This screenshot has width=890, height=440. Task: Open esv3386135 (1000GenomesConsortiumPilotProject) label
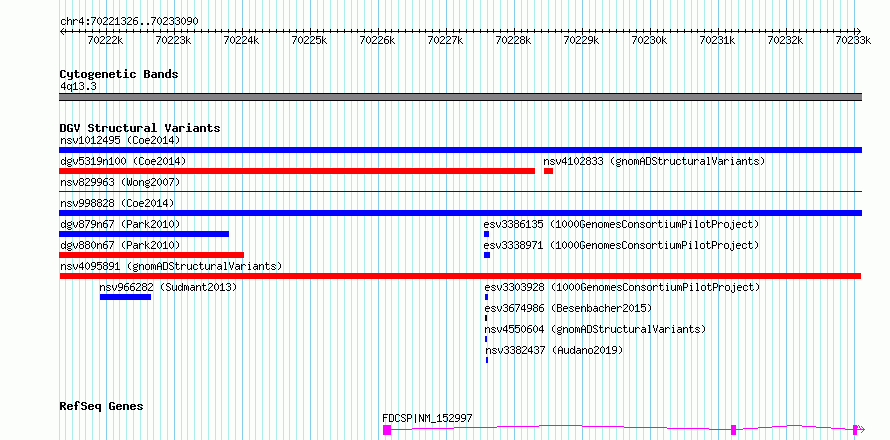(621, 224)
